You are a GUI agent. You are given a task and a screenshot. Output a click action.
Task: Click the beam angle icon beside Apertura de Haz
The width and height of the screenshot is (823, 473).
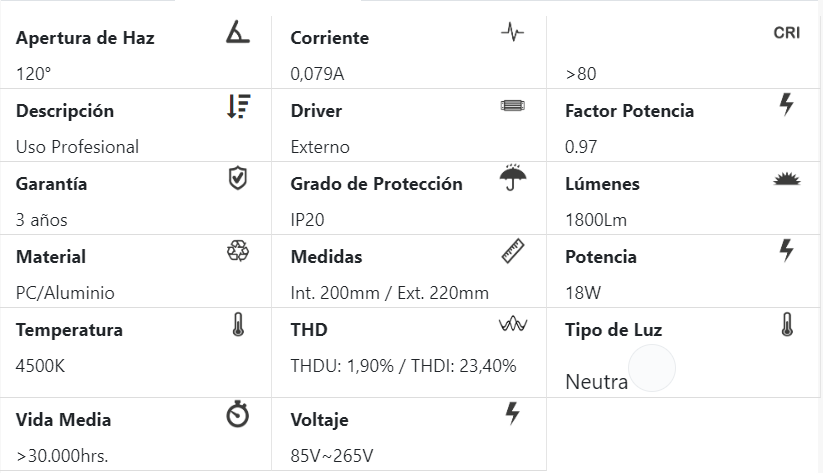(x=238, y=33)
